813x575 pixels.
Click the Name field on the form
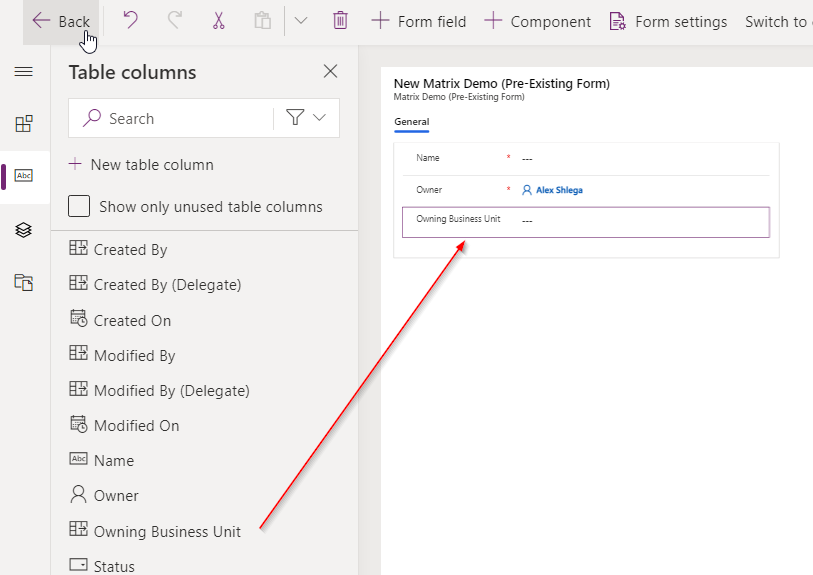tap(586, 159)
